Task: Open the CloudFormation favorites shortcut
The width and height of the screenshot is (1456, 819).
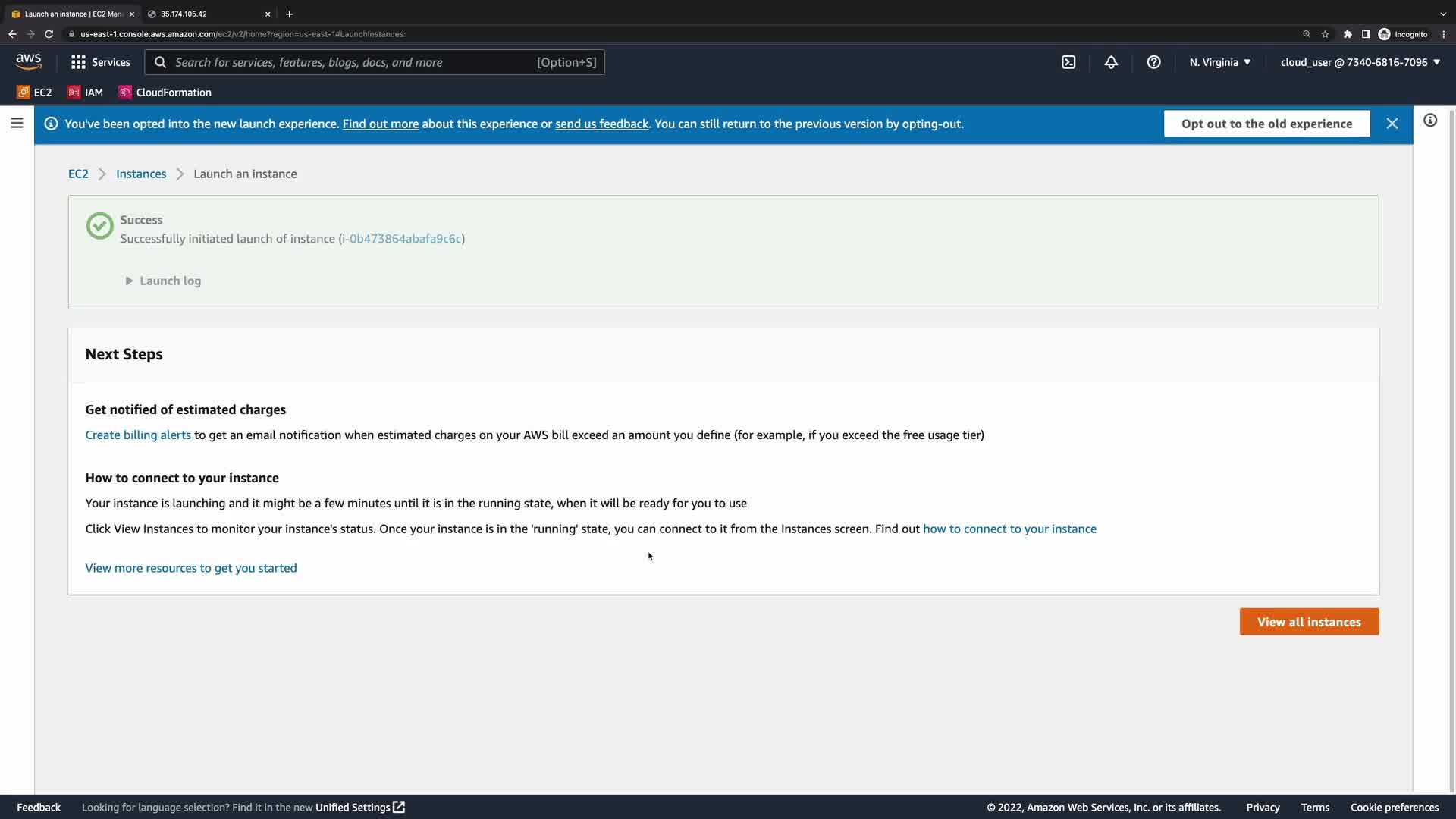Action: point(165,93)
